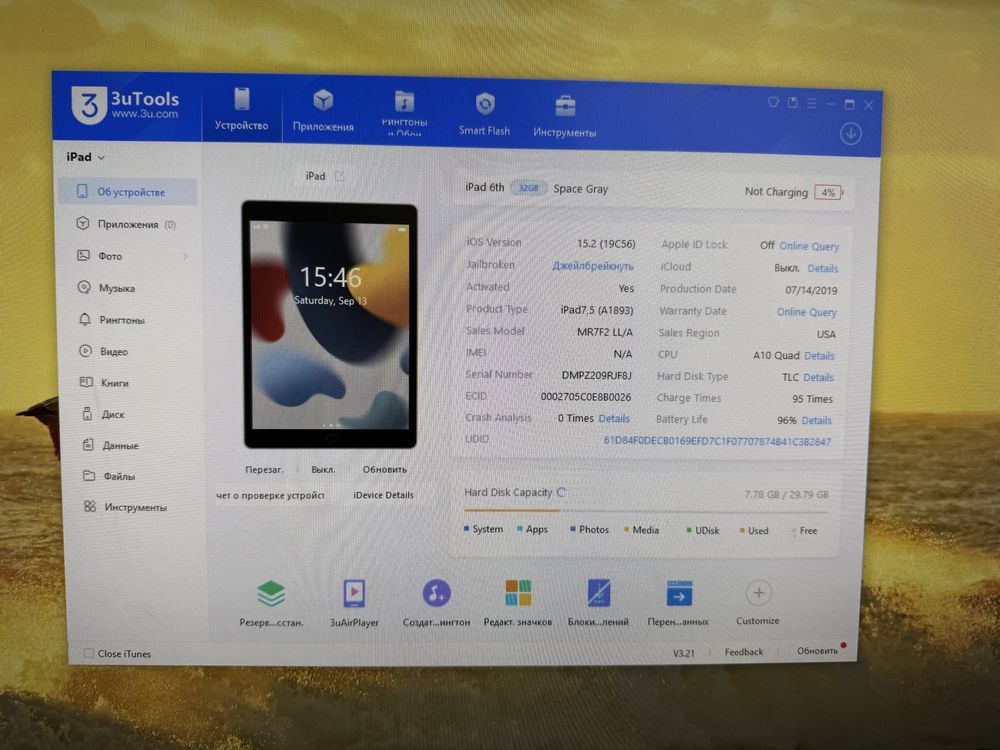Click the Файлы folder icon
This screenshot has height=750, width=1000.
point(89,476)
